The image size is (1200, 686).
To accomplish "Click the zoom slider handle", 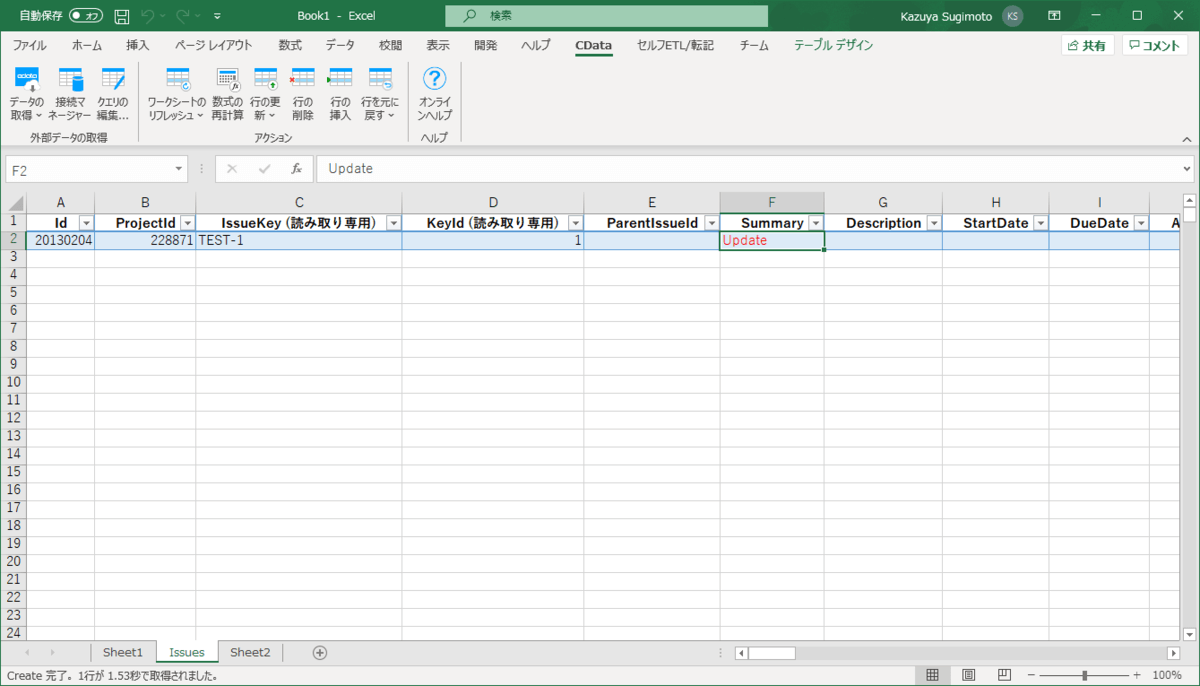I will coord(1085,675).
